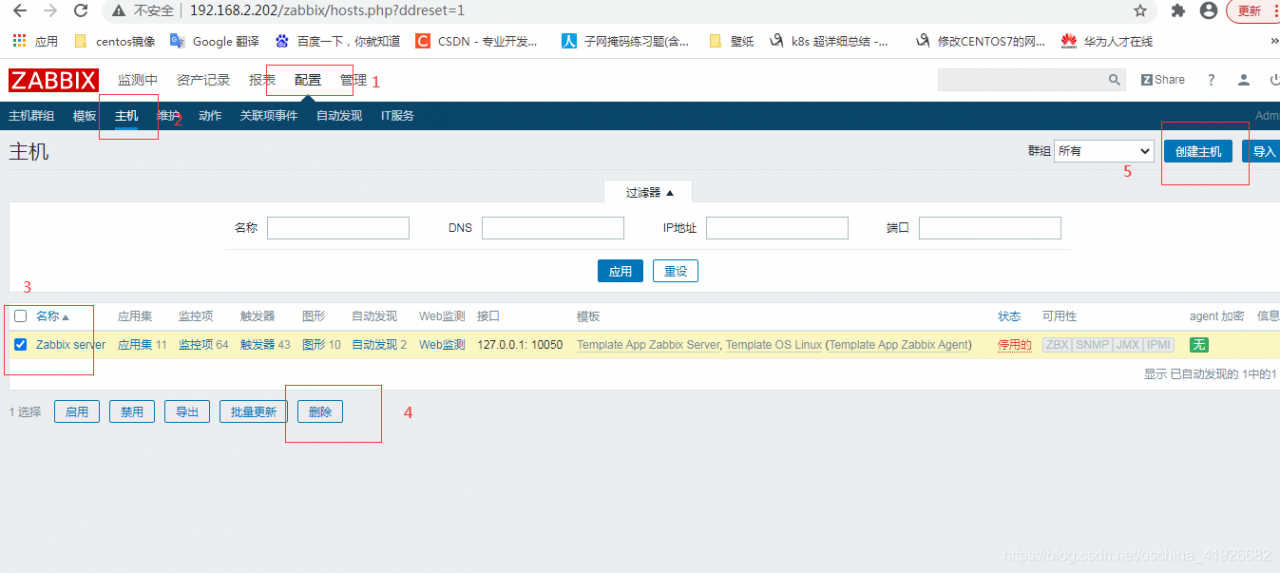Reload the page with refresh icon
This screenshot has width=1280, height=573.
click(83, 11)
